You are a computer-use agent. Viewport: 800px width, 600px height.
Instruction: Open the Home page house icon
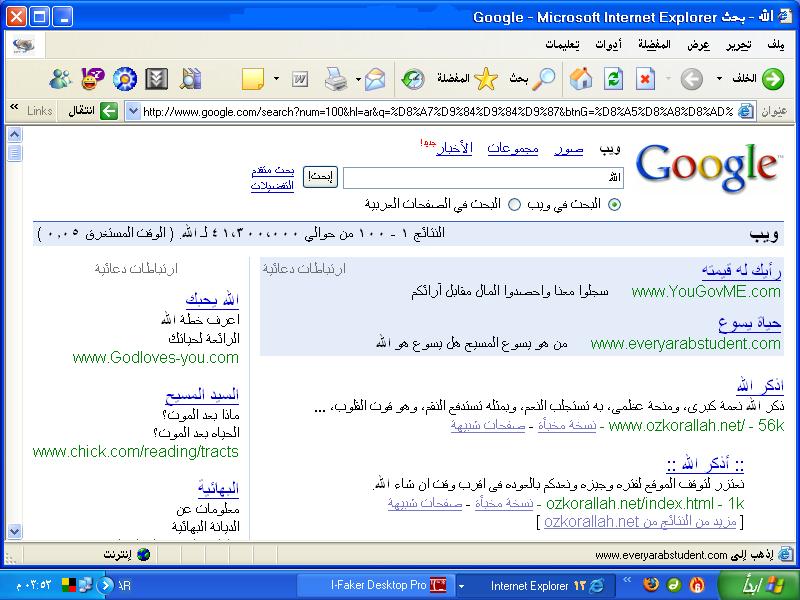point(581,79)
